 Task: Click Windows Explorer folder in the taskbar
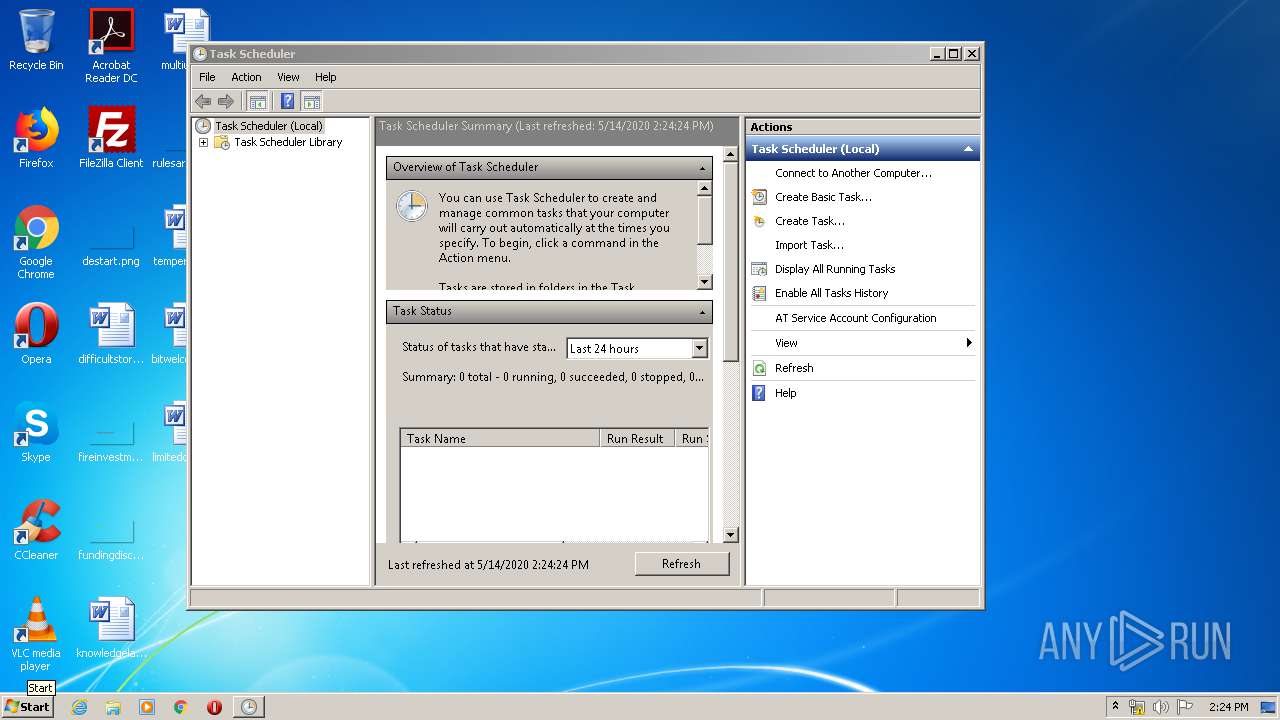113,707
